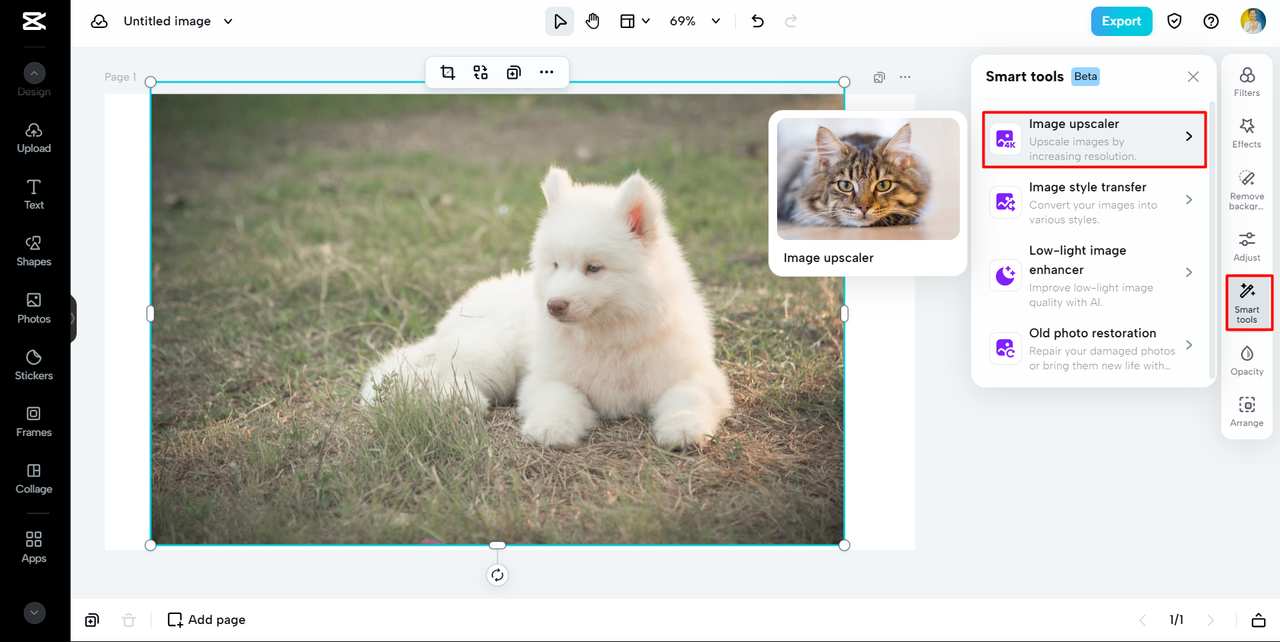Open the Effects tool
Image resolution: width=1280 pixels, height=642 pixels.
click(1247, 133)
